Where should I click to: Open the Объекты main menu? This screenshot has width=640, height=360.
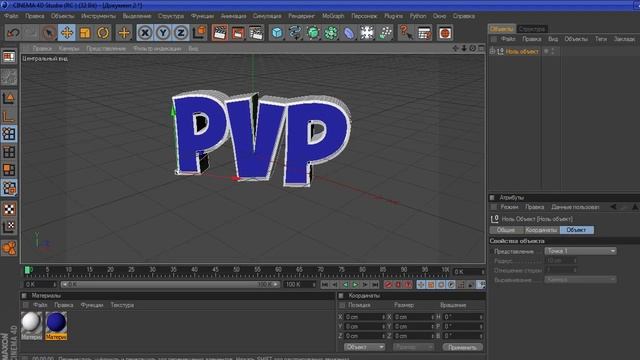[62, 16]
